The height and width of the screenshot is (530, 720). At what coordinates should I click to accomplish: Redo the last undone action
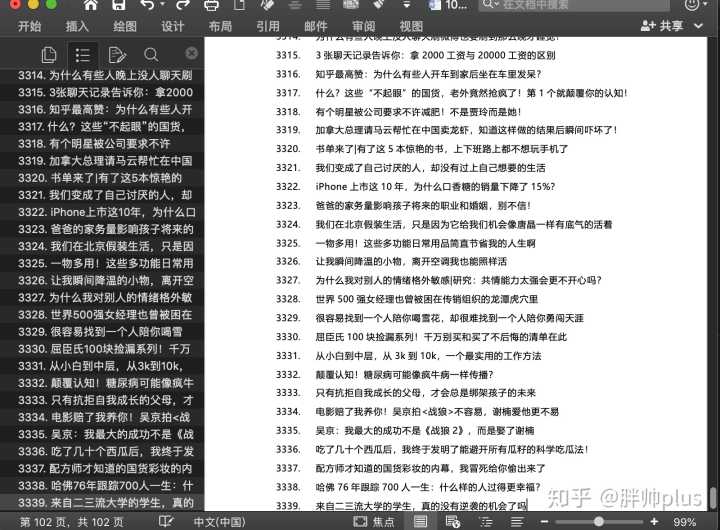183,5
